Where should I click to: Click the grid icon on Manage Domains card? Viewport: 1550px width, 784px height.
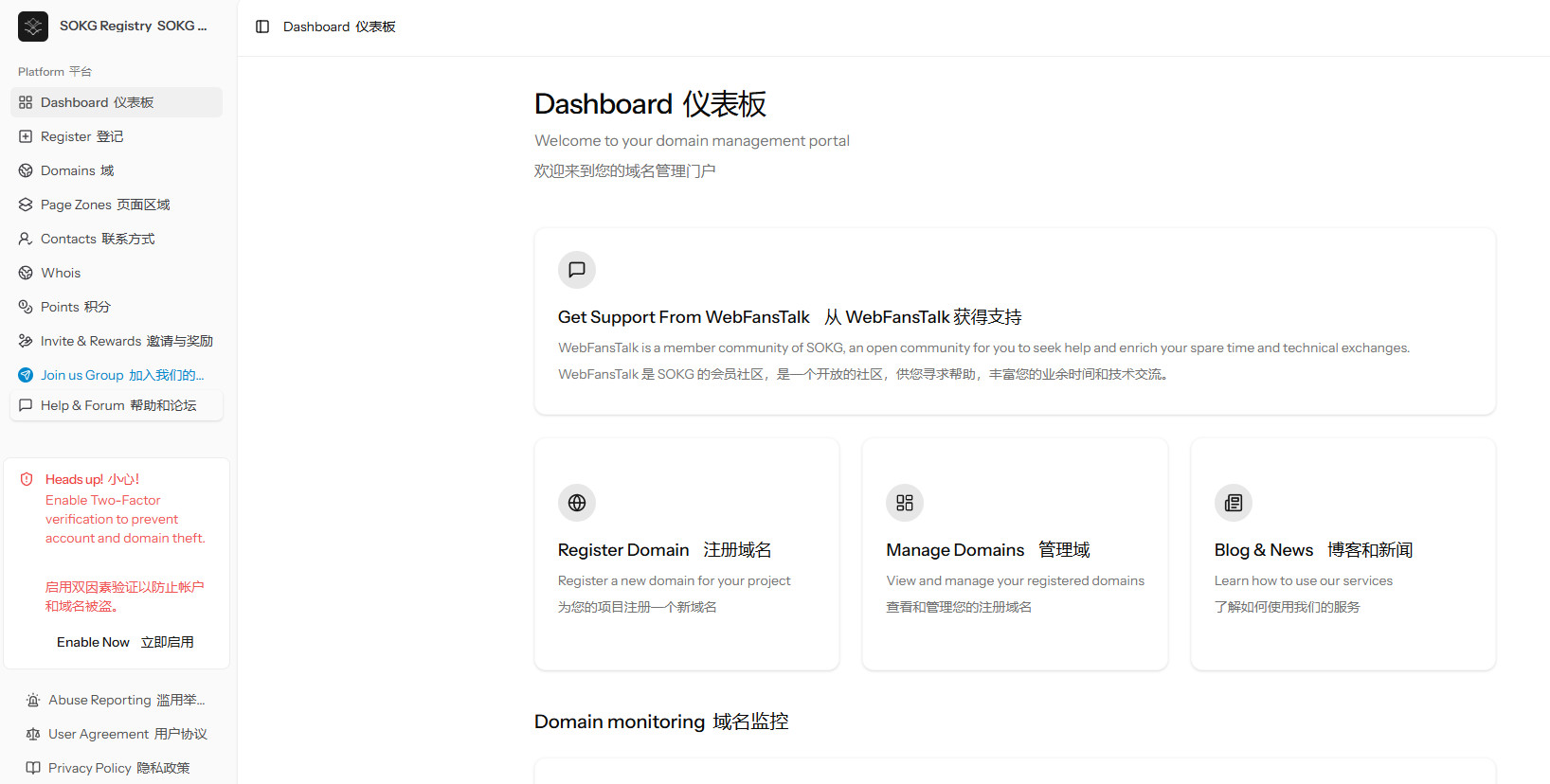click(905, 503)
